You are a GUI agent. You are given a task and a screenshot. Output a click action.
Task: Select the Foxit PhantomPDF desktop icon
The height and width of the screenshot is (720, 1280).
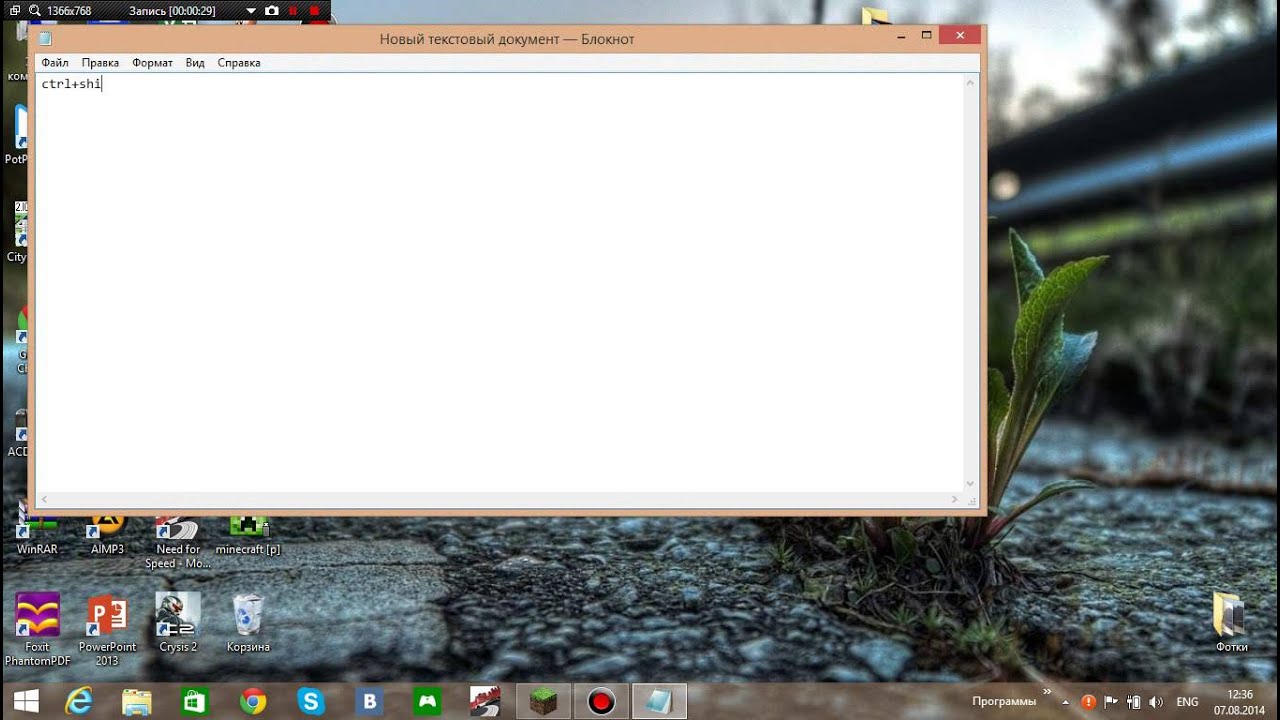click(x=37, y=630)
